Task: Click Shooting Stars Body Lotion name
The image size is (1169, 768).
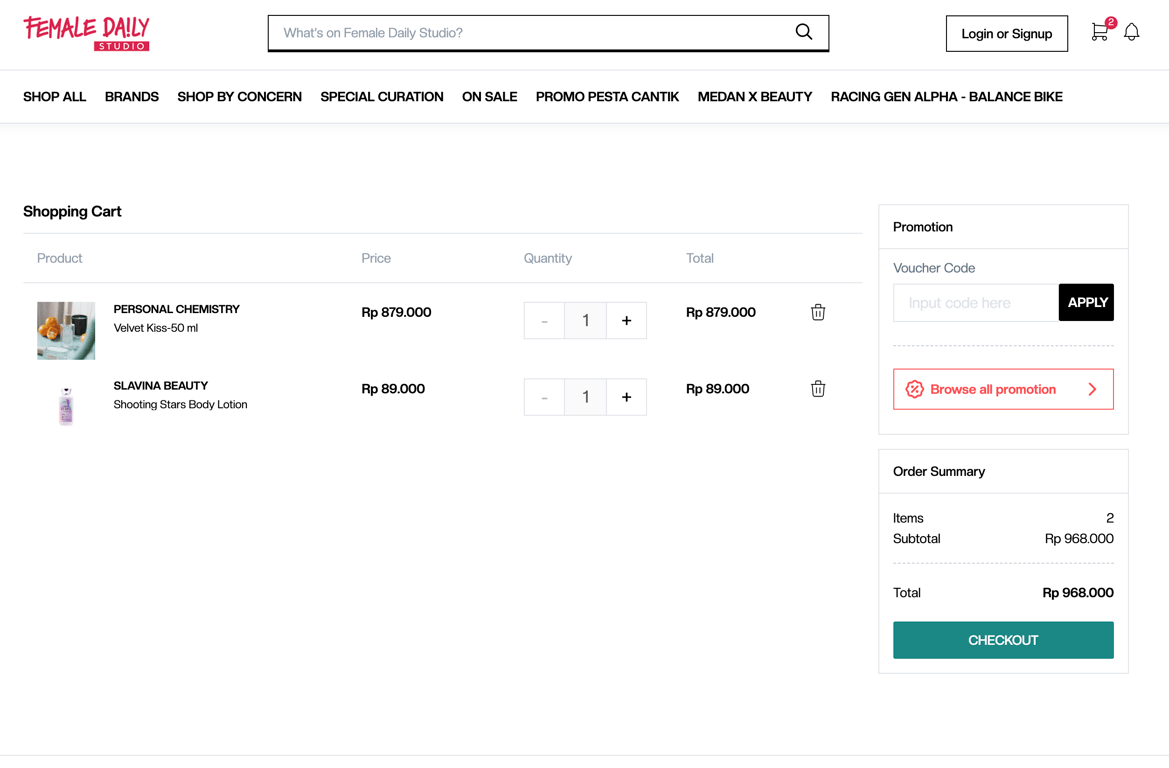Action: (180, 405)
